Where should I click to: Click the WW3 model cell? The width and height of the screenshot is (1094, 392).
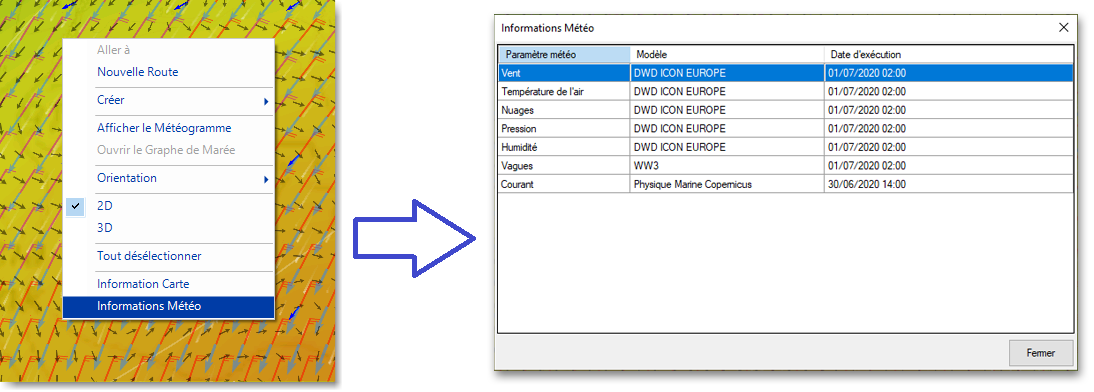coord(727,166)
